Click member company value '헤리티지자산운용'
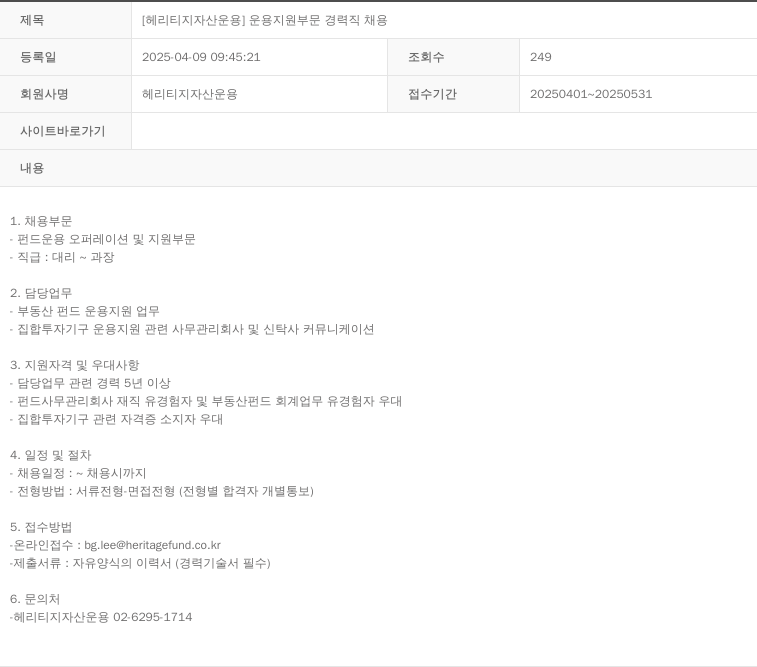757x667 pixels. (190, 94)
